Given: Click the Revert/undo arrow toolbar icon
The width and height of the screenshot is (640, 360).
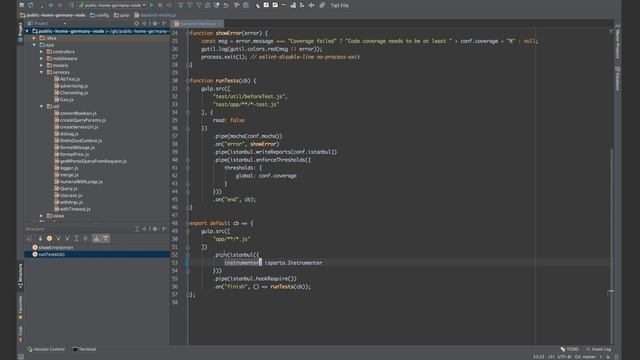Looking at the screenshot, I should [226, 5].
